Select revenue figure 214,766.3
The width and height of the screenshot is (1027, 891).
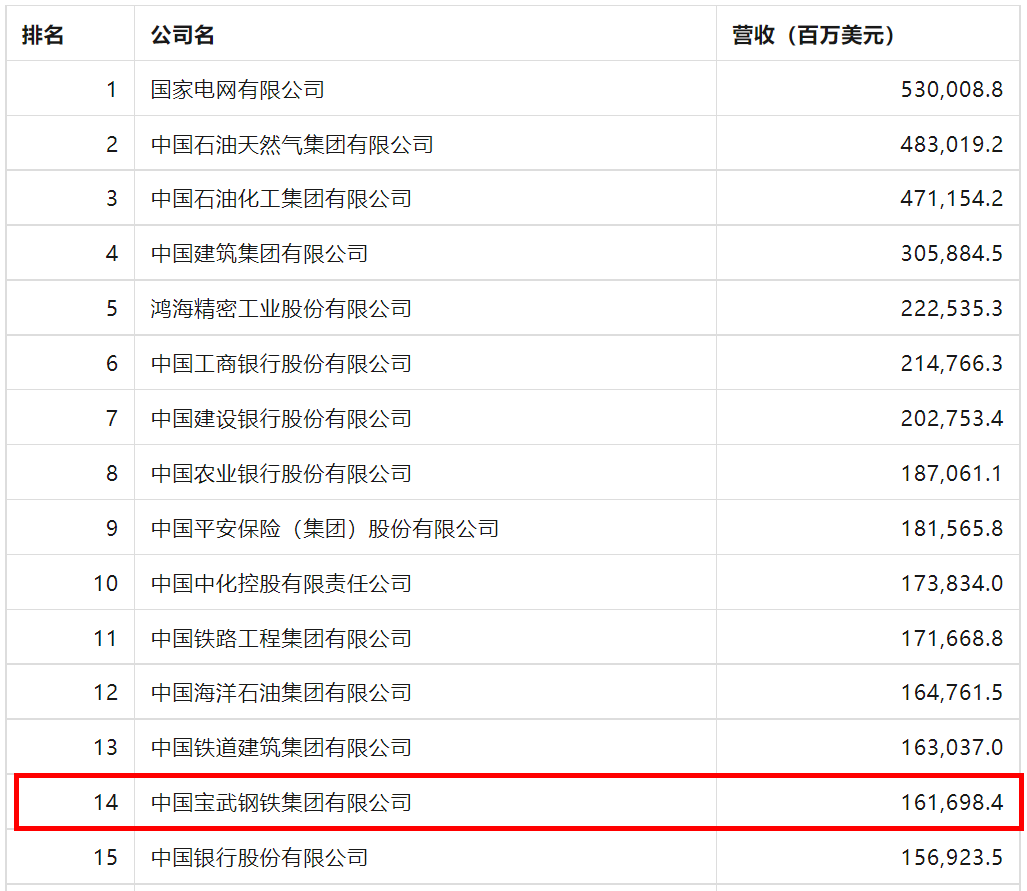(952, 364)
